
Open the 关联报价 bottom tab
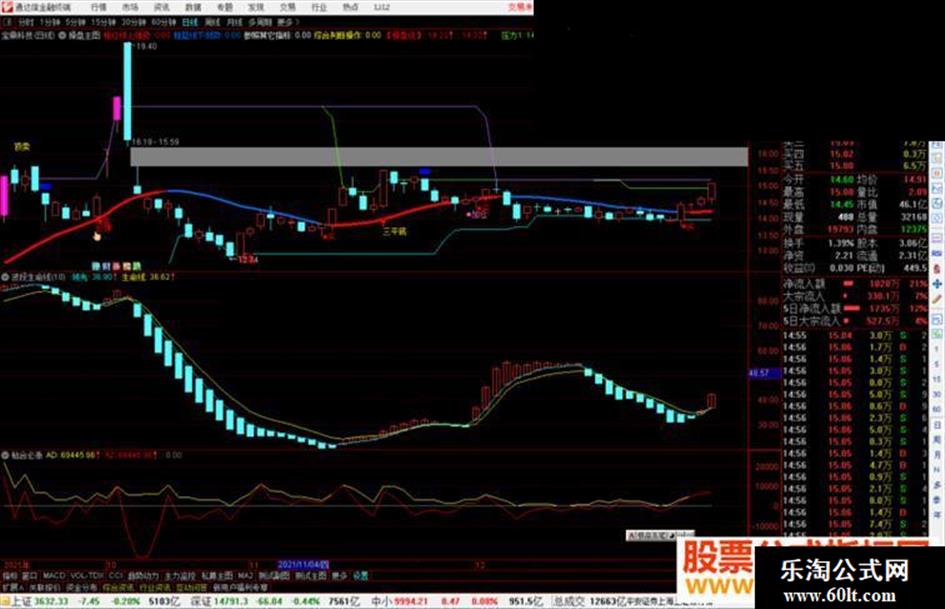tap(45, 587)
